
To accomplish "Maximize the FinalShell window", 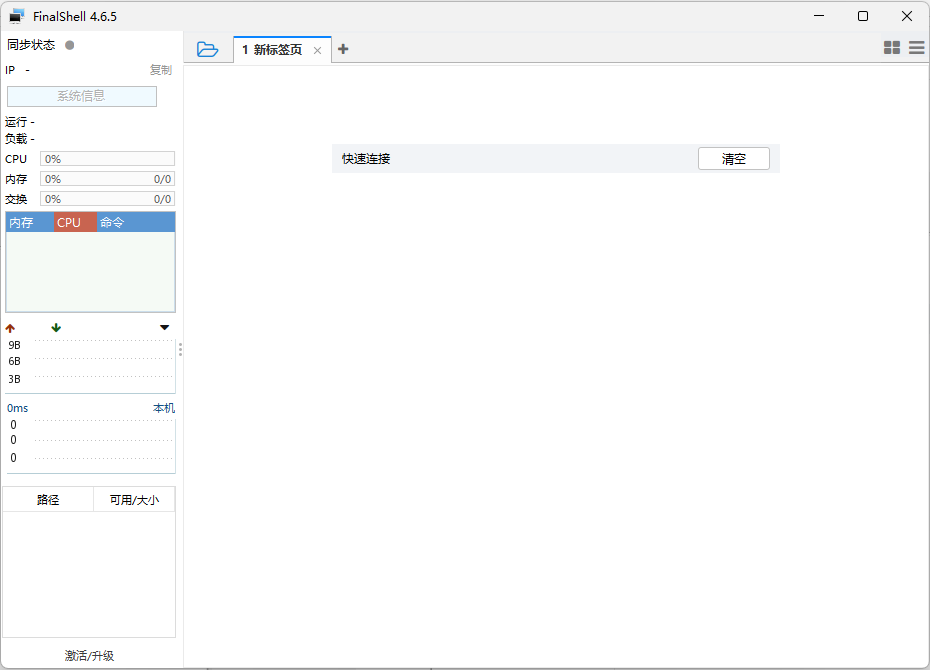I will coord(863,16).
